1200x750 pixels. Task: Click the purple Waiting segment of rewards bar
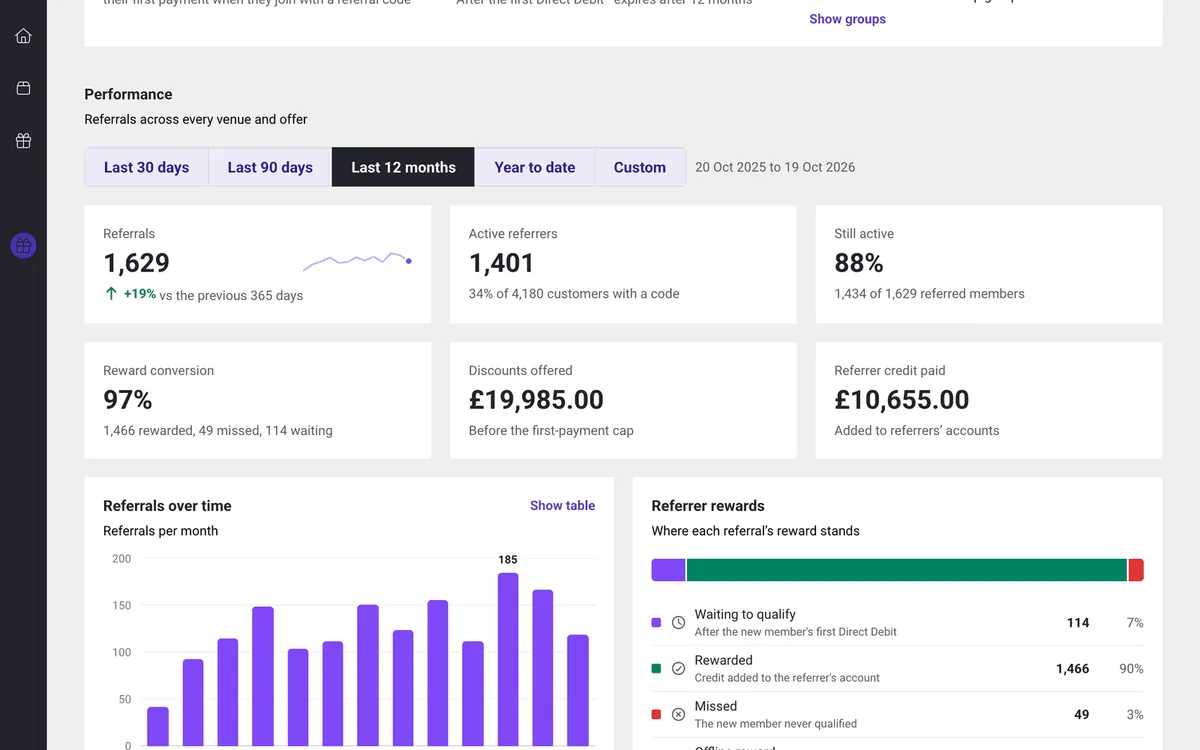point(668,570)
